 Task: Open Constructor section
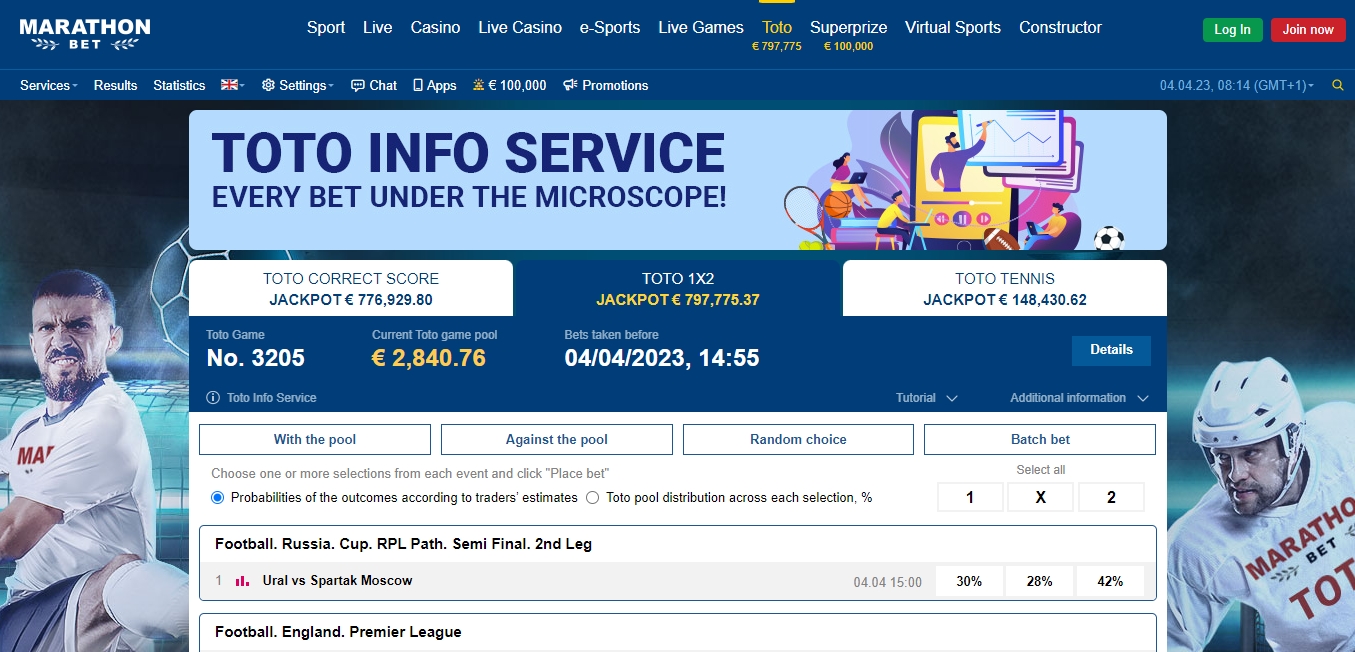tap(1060, 28)
